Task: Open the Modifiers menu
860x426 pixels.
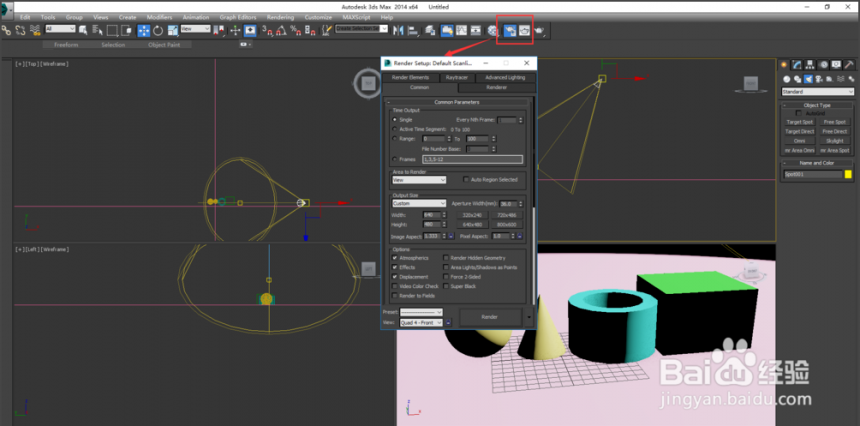Action: (x=160, y=18)
